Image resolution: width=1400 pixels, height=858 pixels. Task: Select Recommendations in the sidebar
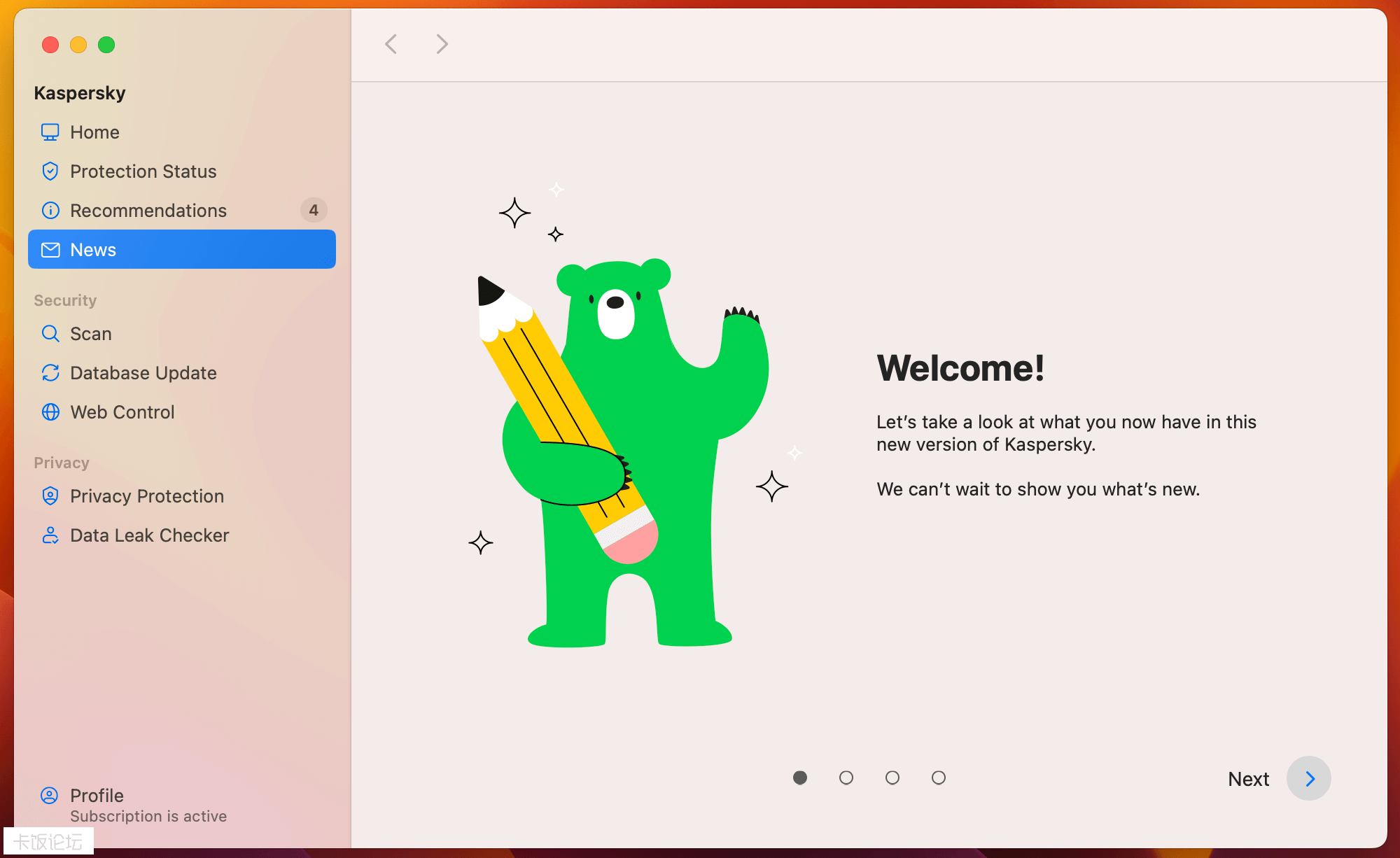[x=182, y=211]
